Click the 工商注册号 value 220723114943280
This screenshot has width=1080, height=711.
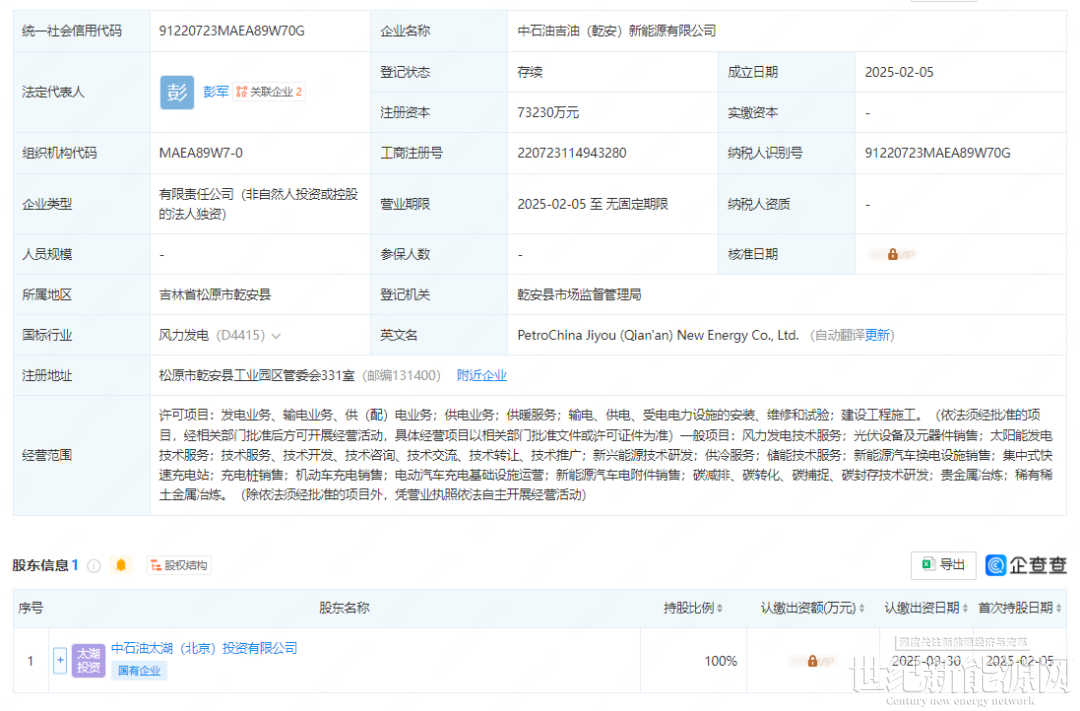572,153
